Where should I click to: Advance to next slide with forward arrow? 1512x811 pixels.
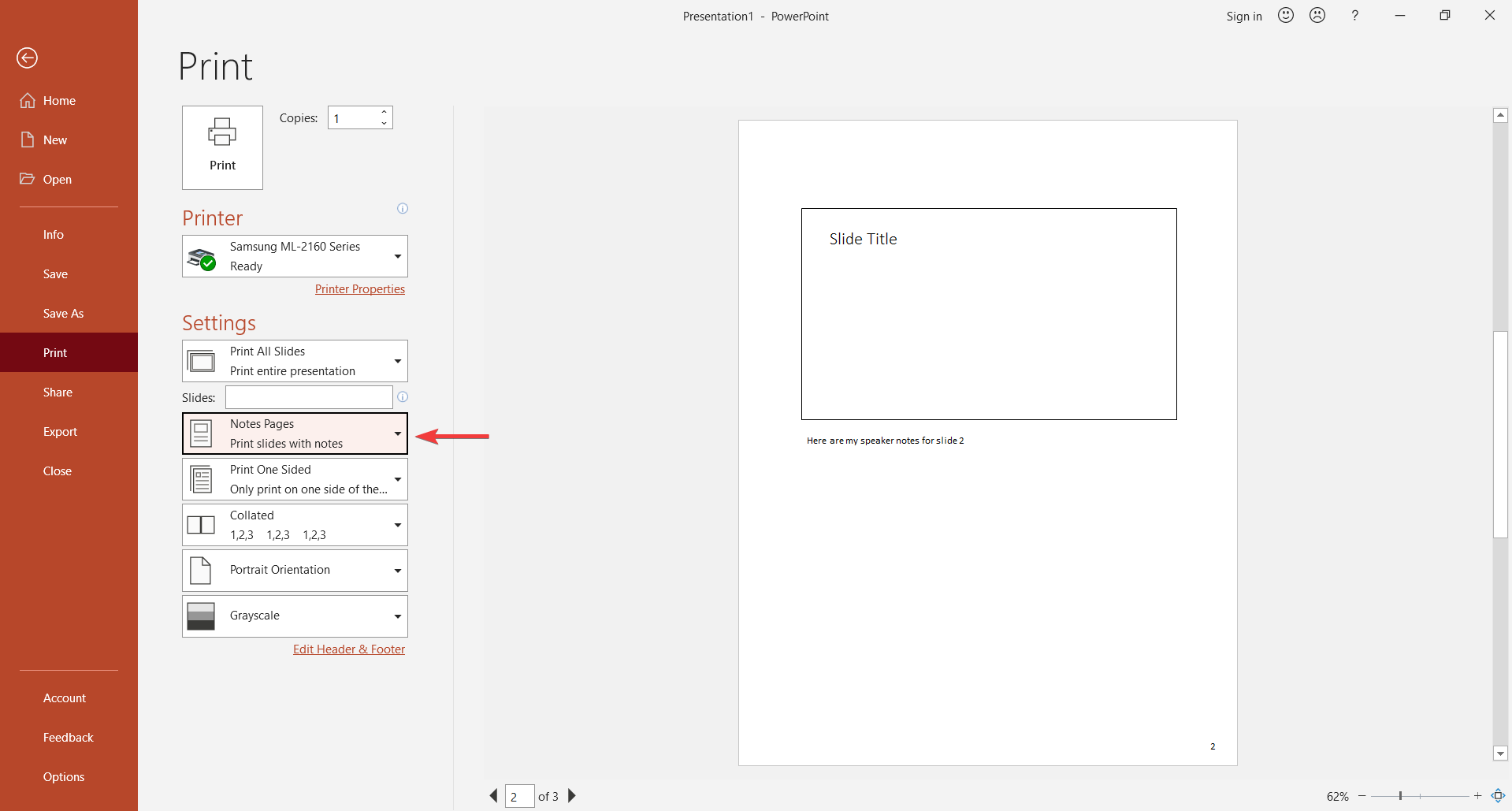click(571, 796)
